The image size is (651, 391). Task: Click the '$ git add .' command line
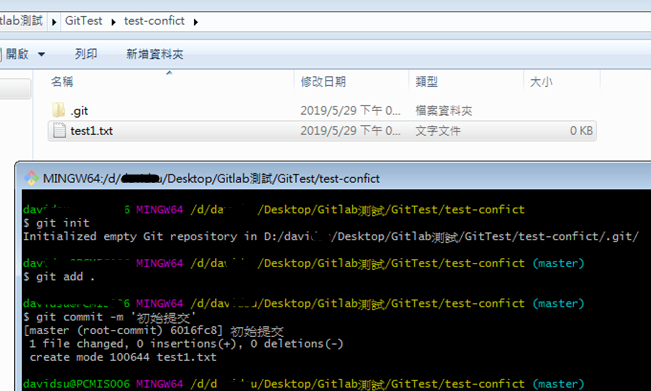pos(59,277)
